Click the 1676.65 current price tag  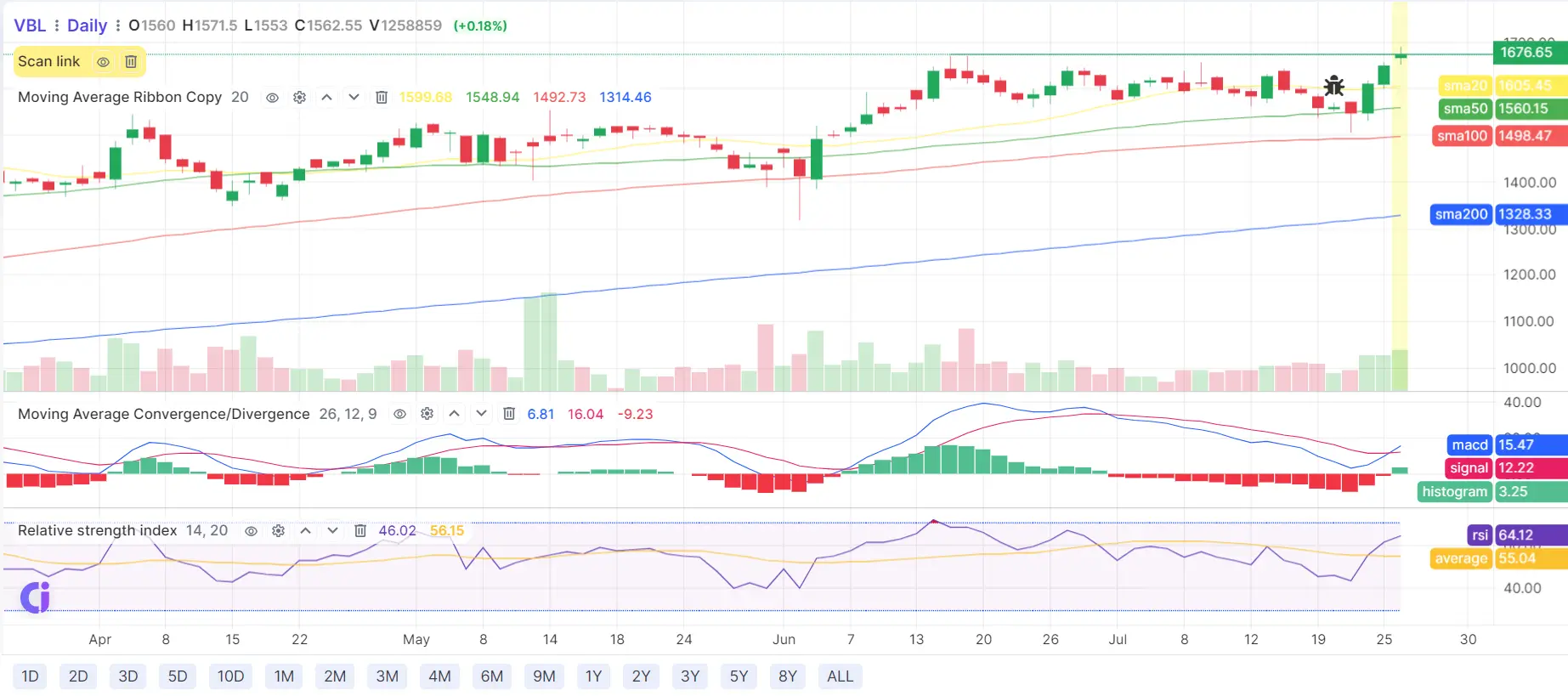click(x=1530, y=53)
